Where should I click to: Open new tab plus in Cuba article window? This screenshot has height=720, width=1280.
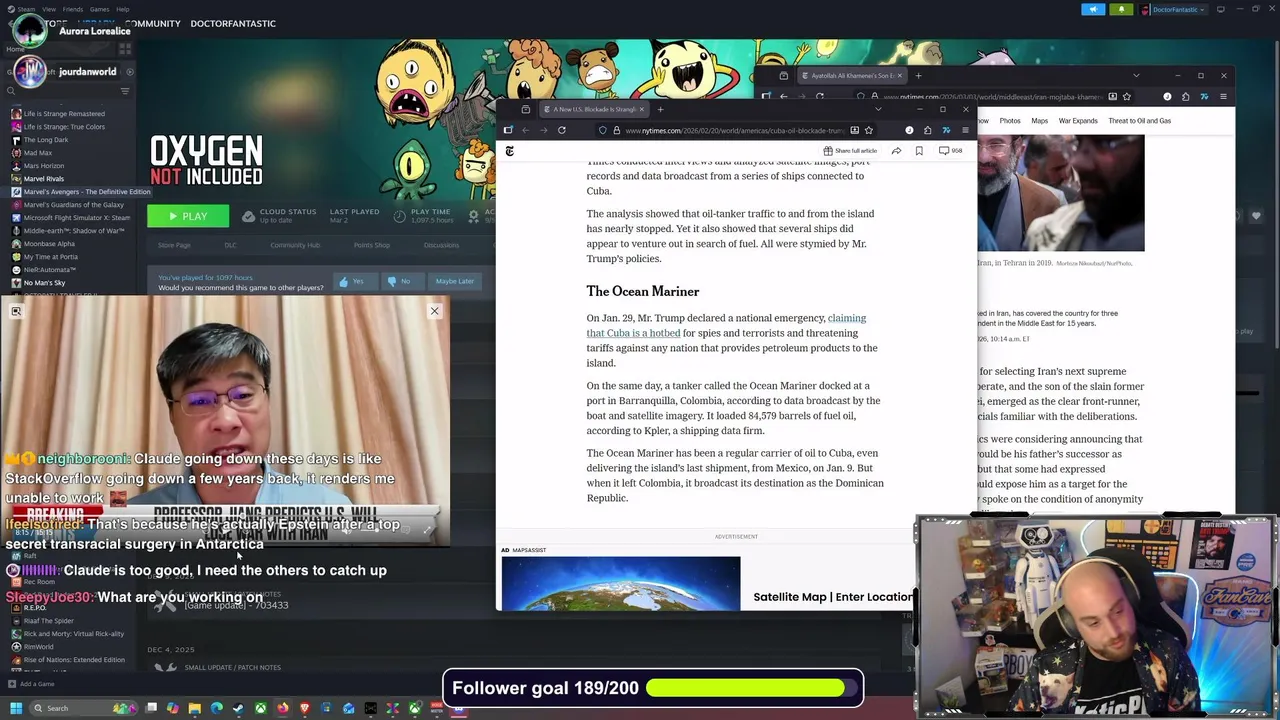coord(660,109)
